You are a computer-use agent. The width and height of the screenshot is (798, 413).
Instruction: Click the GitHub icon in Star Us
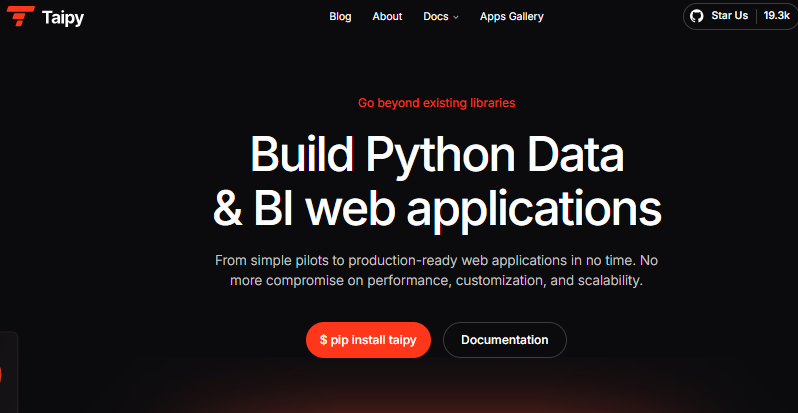[696, 16]
